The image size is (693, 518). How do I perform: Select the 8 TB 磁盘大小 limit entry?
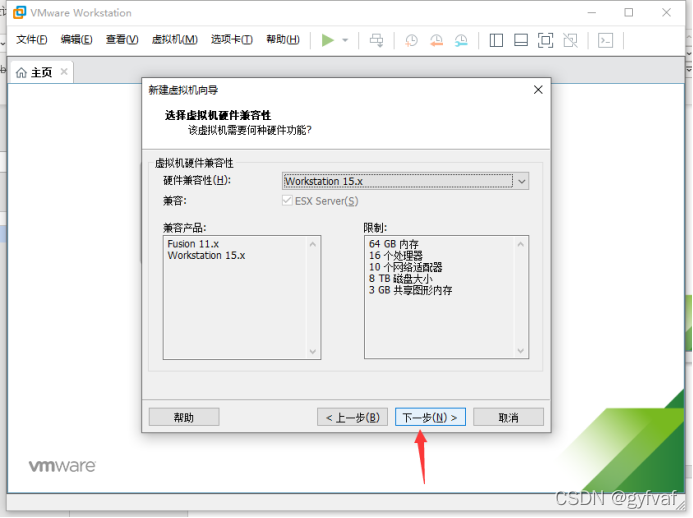[400, 278]
